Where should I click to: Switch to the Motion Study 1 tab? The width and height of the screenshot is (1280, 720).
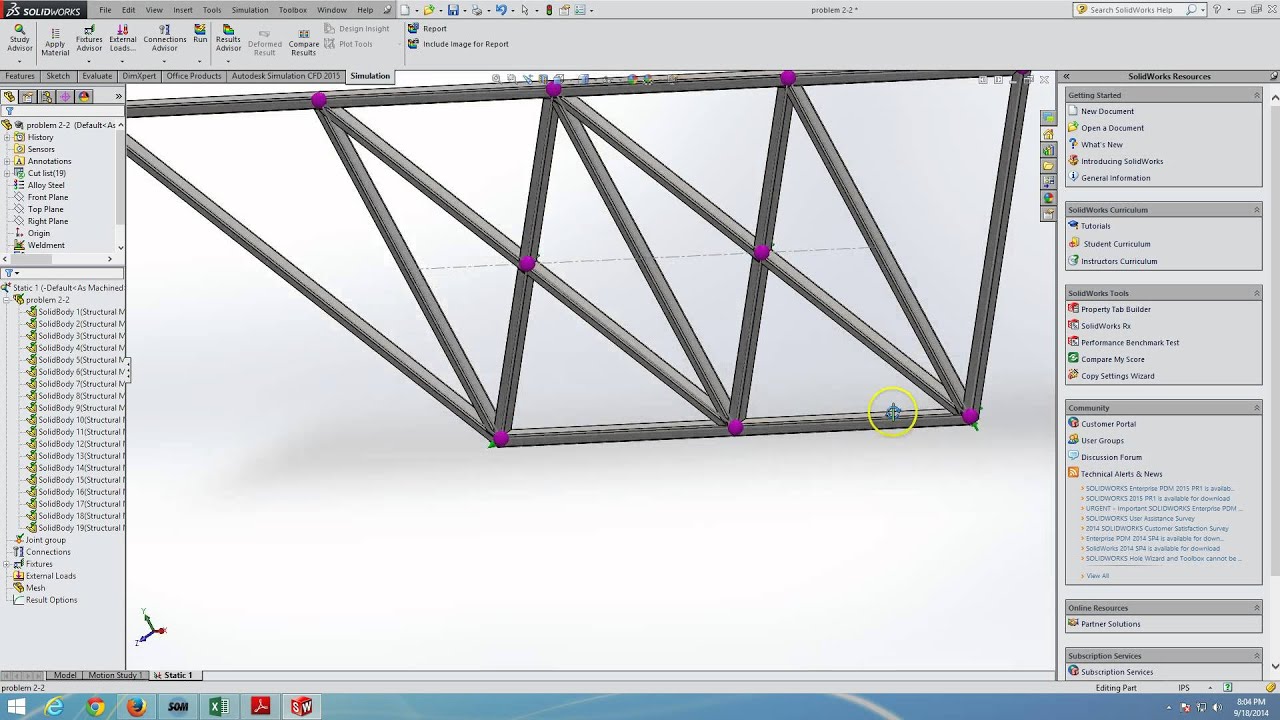pyautogui.click(x=115, y=675)
